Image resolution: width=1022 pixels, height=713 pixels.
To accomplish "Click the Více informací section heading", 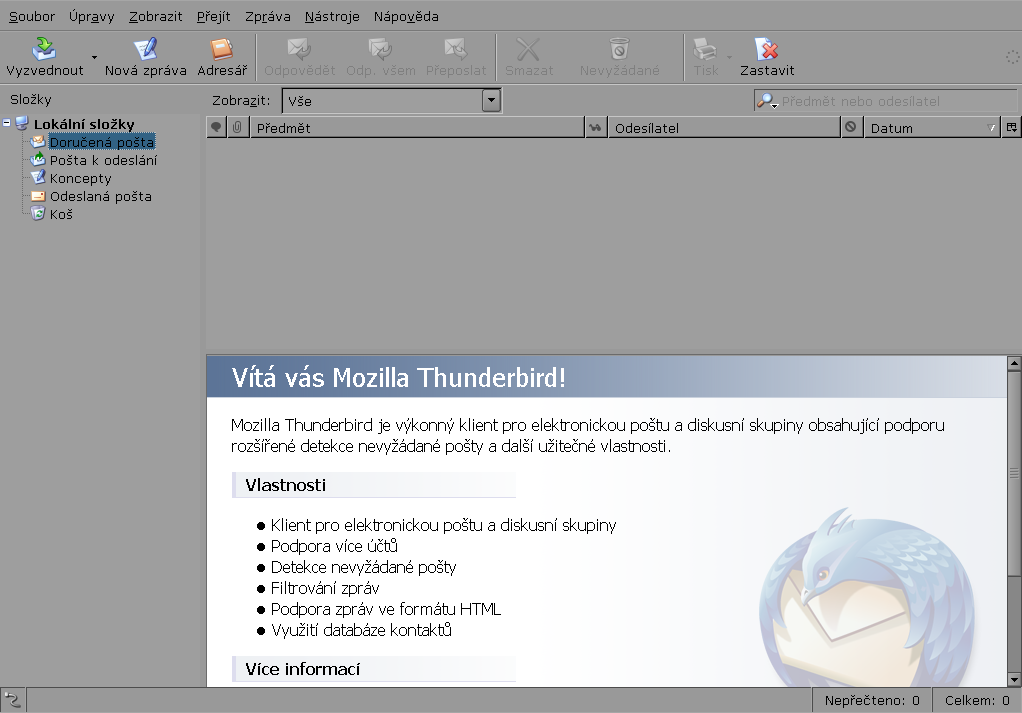I will (302, 669).
